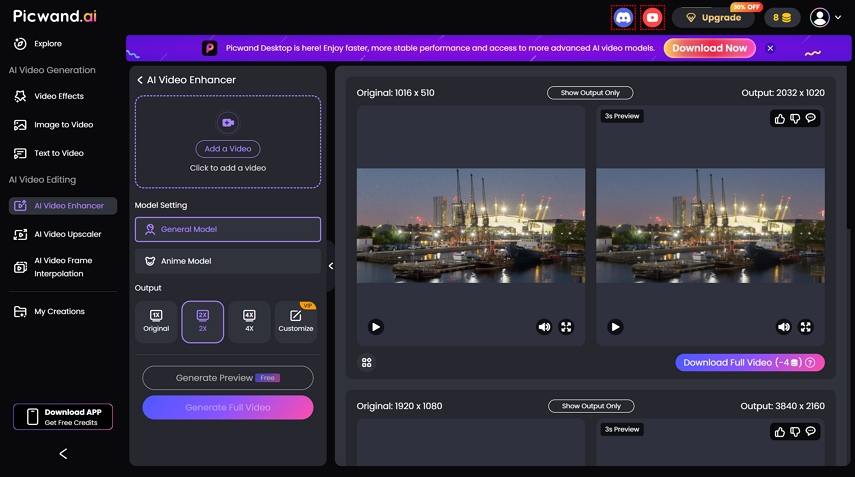
Task: Select the Anime Model option
Action: point(228,261)
